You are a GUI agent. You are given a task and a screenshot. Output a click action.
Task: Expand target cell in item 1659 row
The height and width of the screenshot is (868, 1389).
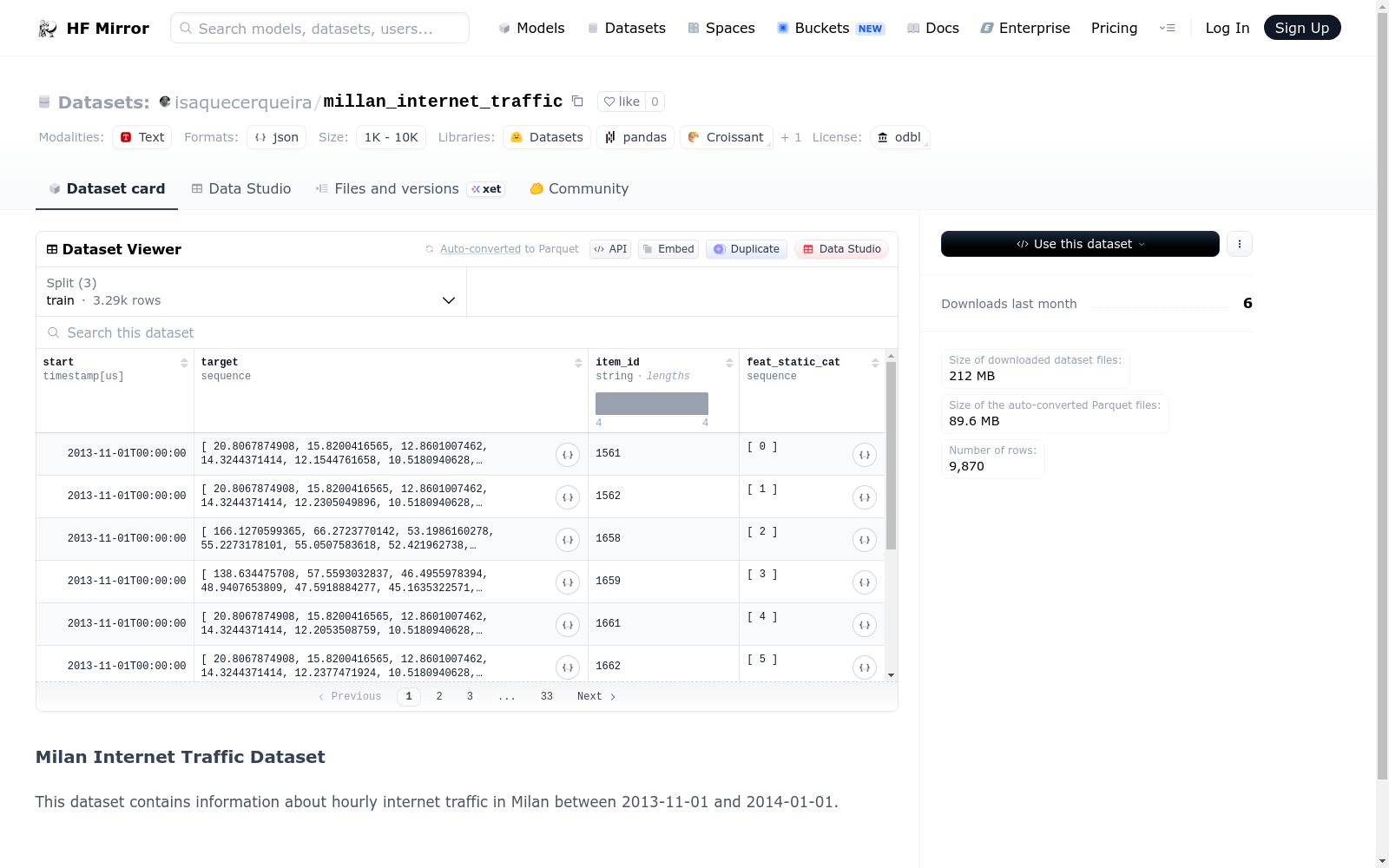(568, 582)
